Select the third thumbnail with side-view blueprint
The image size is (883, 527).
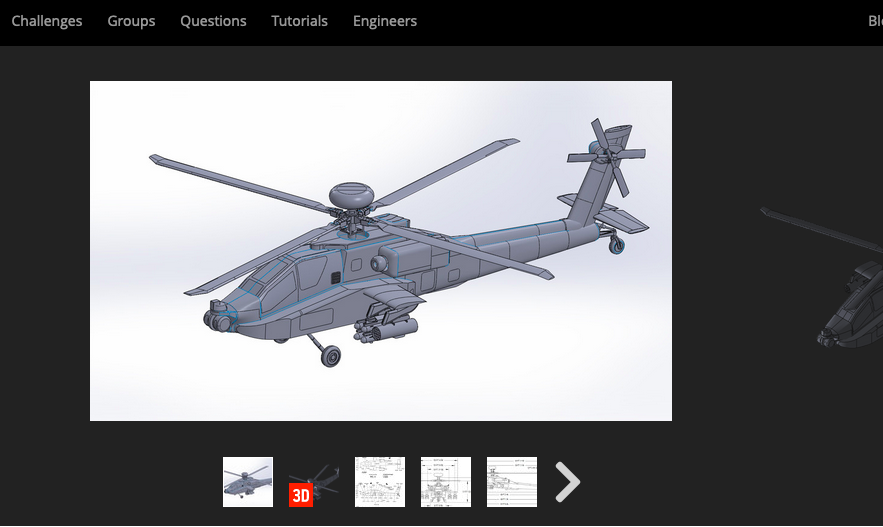click(x=380, y=482)
